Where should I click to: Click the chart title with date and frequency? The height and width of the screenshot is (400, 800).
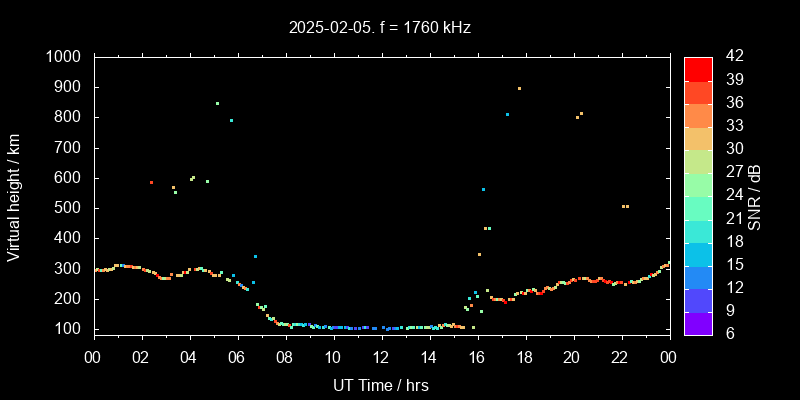point(378,28)
